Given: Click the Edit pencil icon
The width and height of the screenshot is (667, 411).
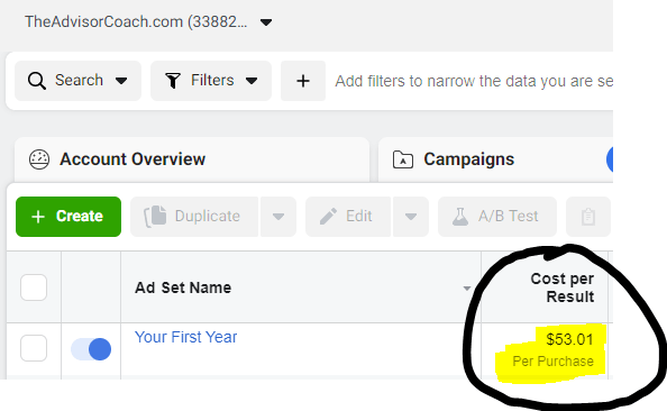Looking at the screenshot, I should [x=328, y=216].
